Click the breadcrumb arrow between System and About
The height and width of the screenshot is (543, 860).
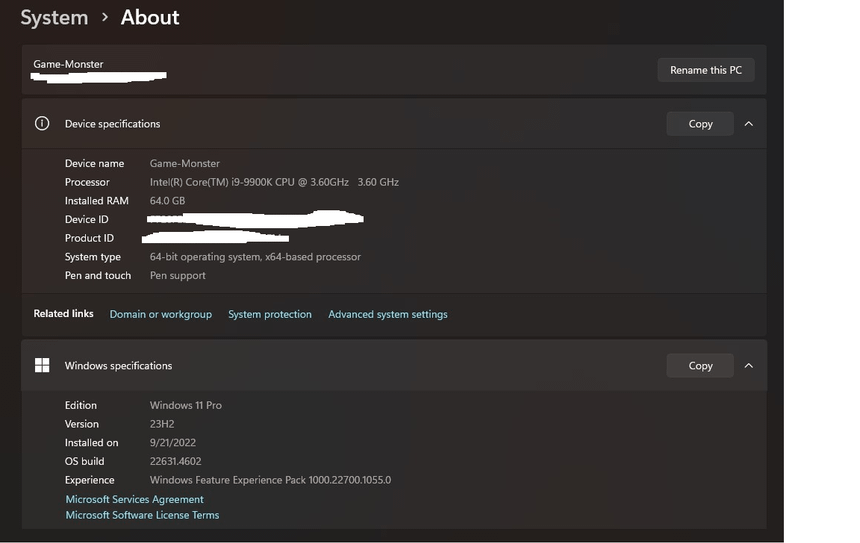click(x=104, y=18)
